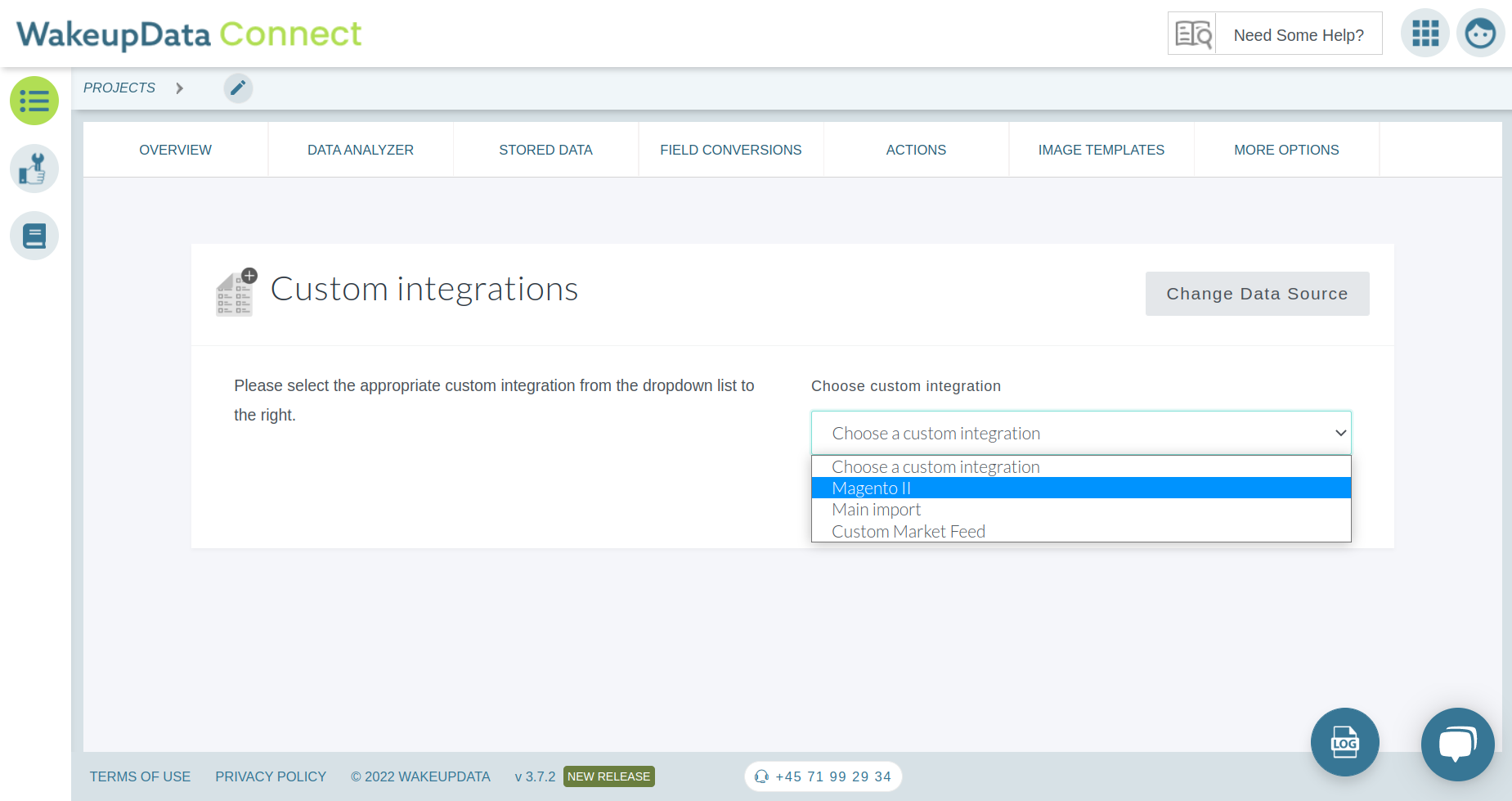
Task: Click the v 3.7.2 version text
Action: [535, 776]
